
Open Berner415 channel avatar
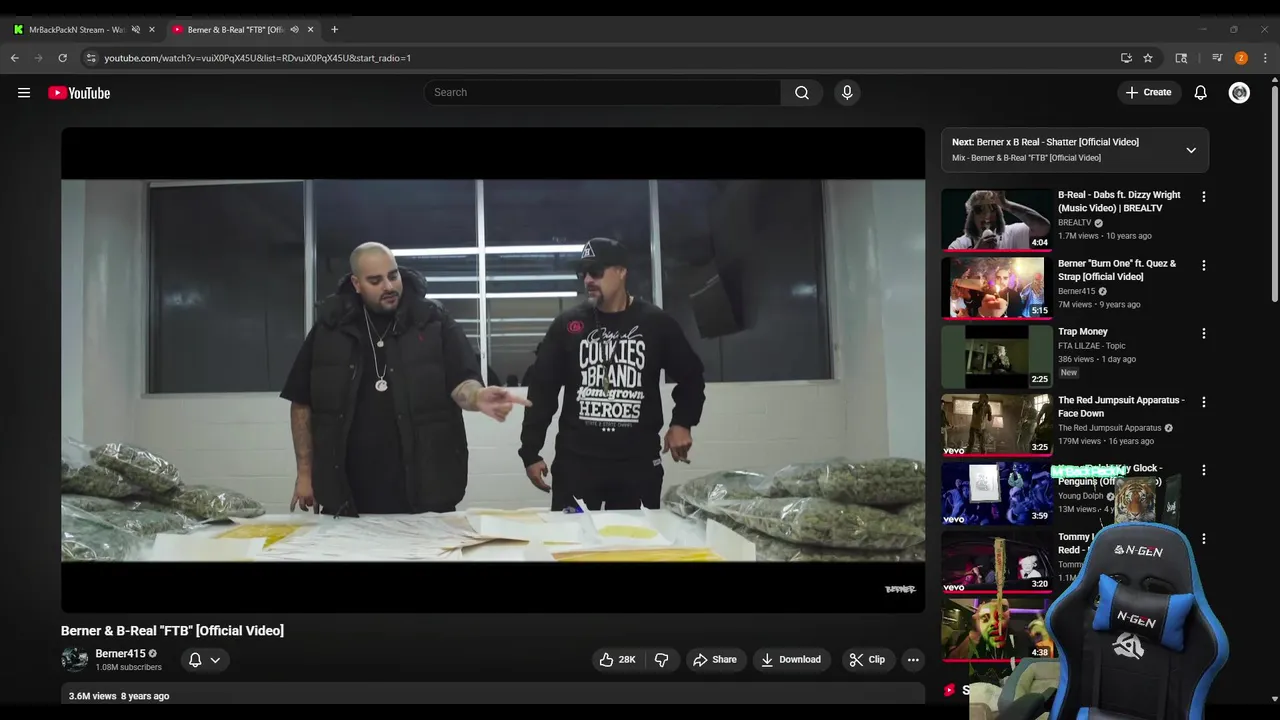75,660
